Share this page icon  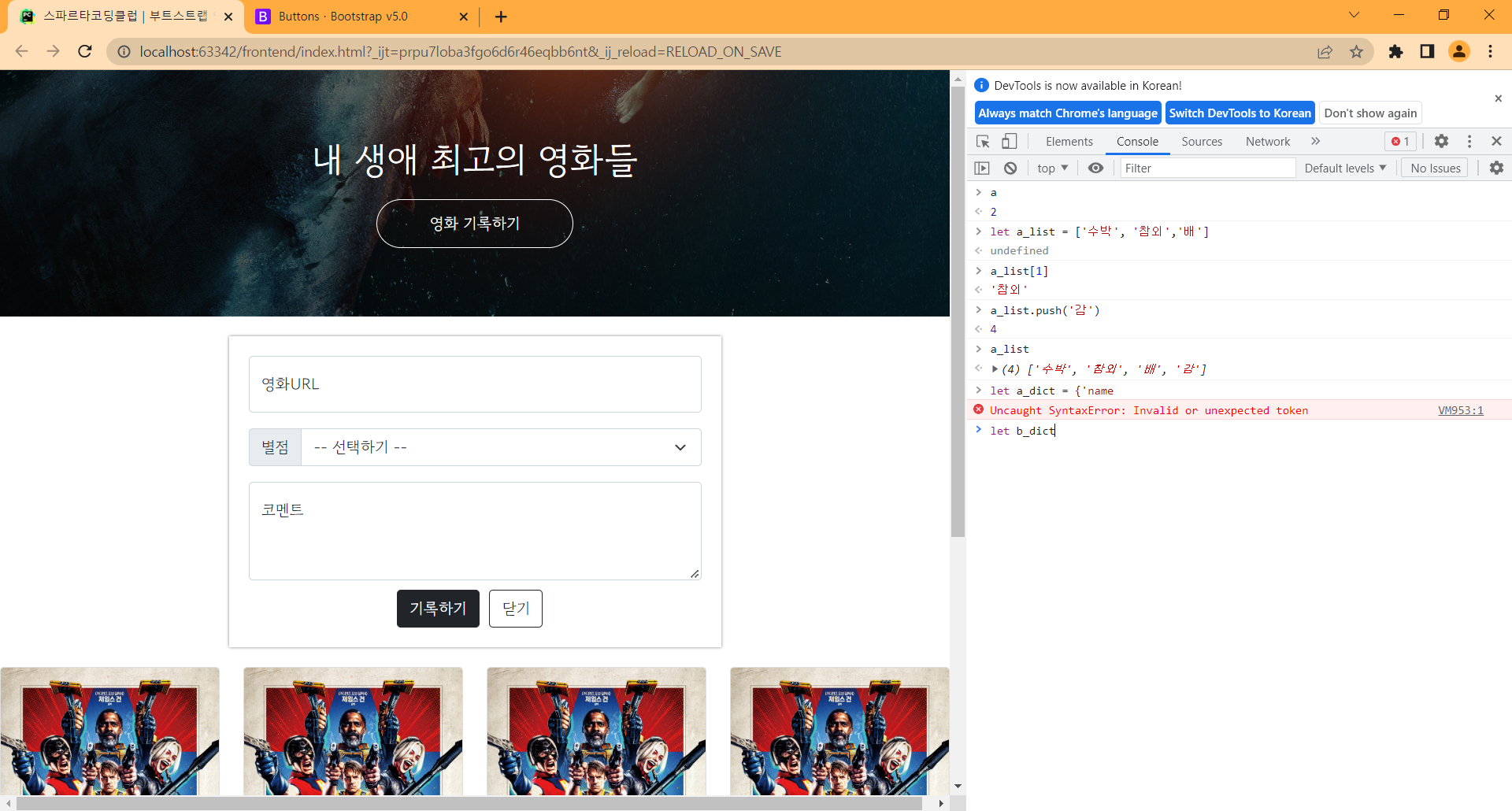pos(1325,51)
